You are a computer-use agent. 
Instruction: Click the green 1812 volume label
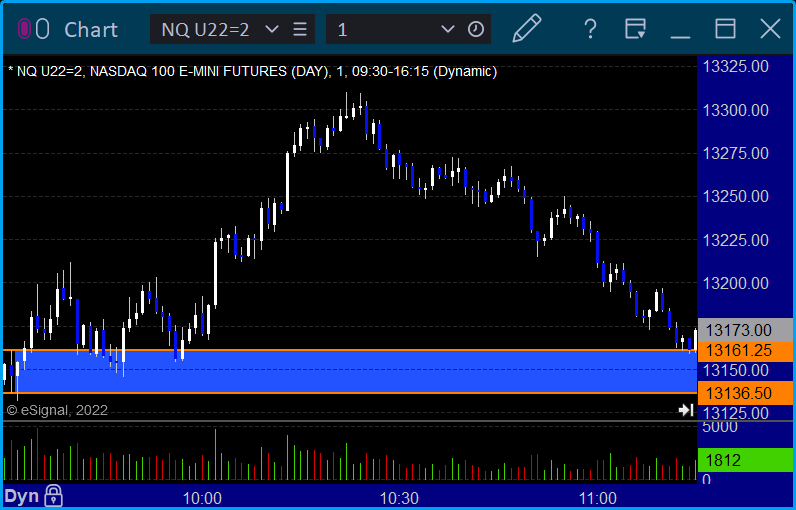[x=745, y=460]
